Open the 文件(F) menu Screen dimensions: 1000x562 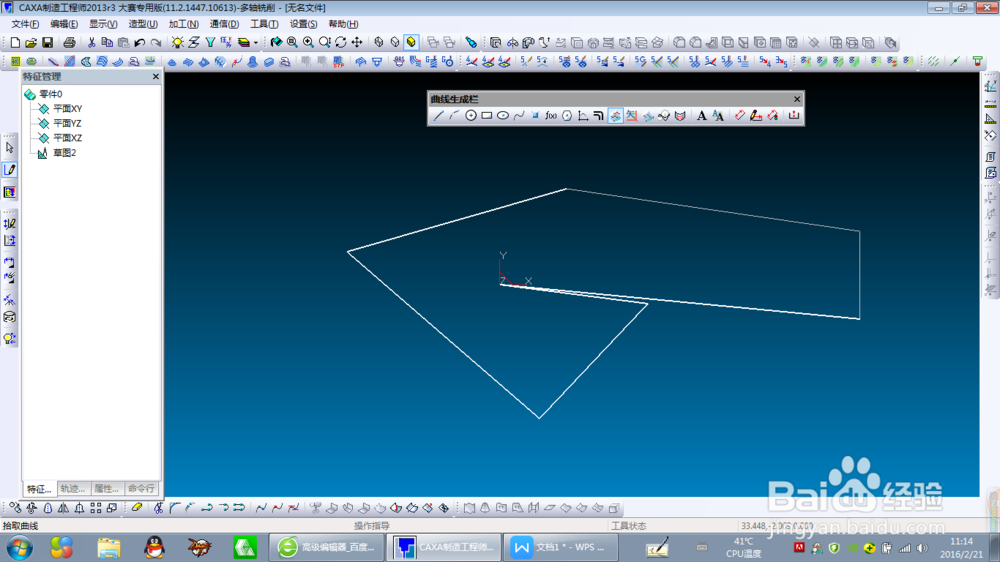tap(25, 24)
